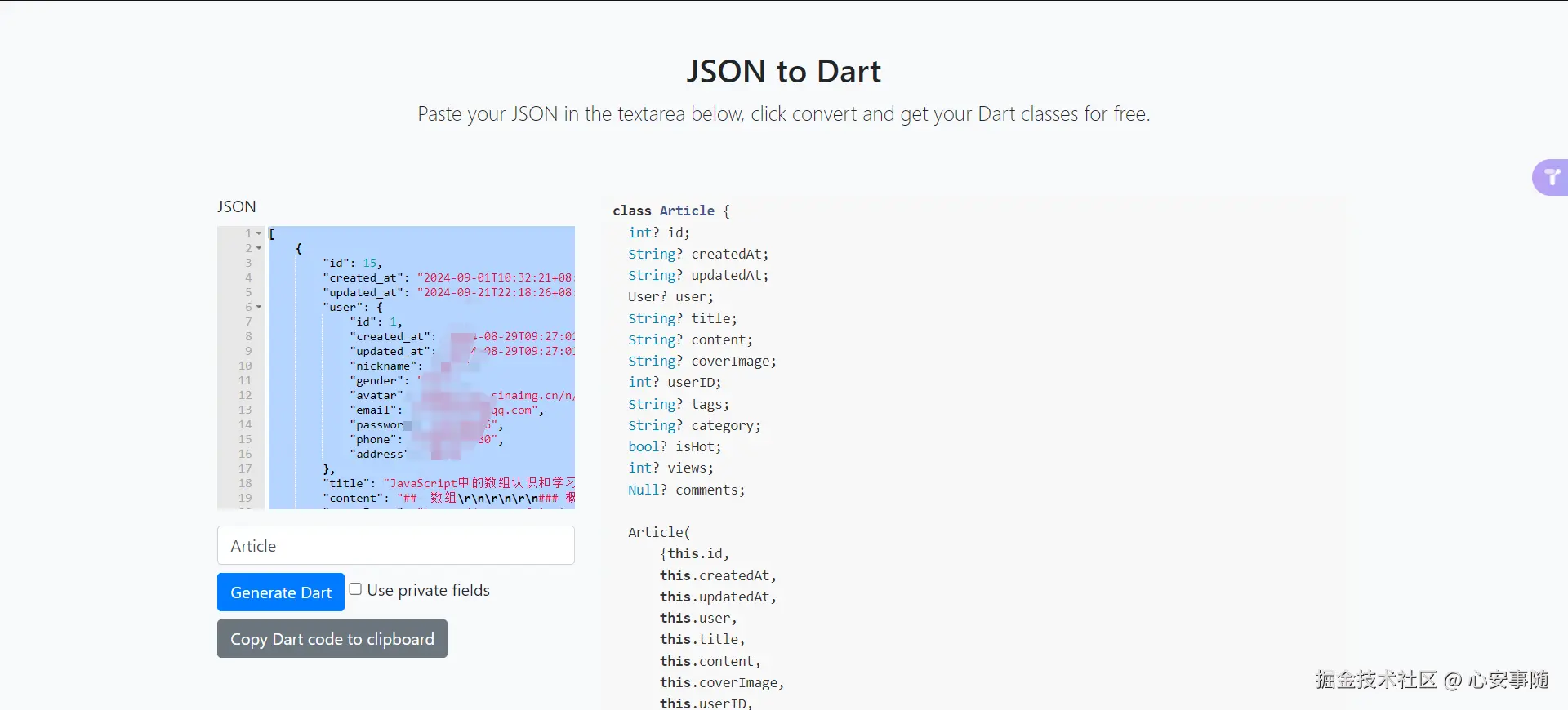
Task: Collapse the JSON fold arrow on line 1
Action: pyautogui.click(x=259, y=233)
